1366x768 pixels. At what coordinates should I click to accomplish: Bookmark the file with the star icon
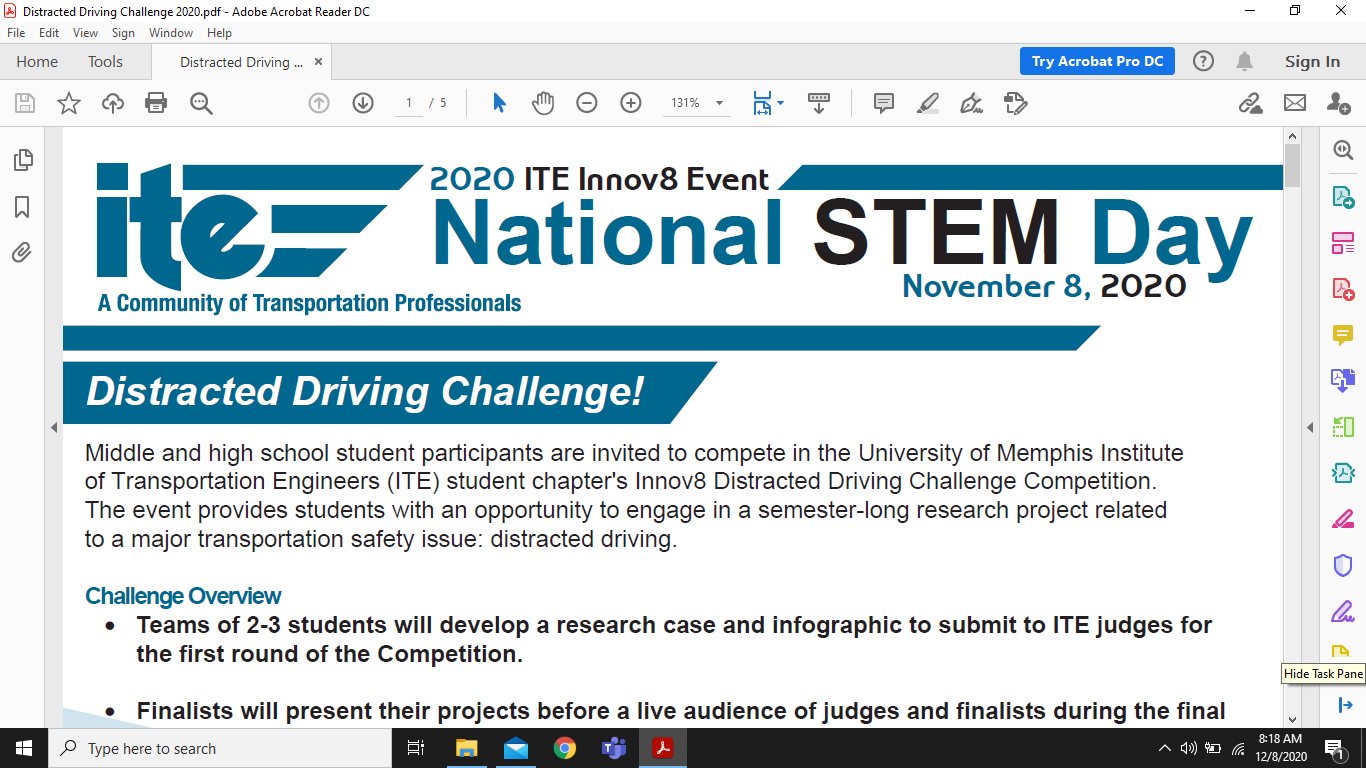[x=69, y=103]
